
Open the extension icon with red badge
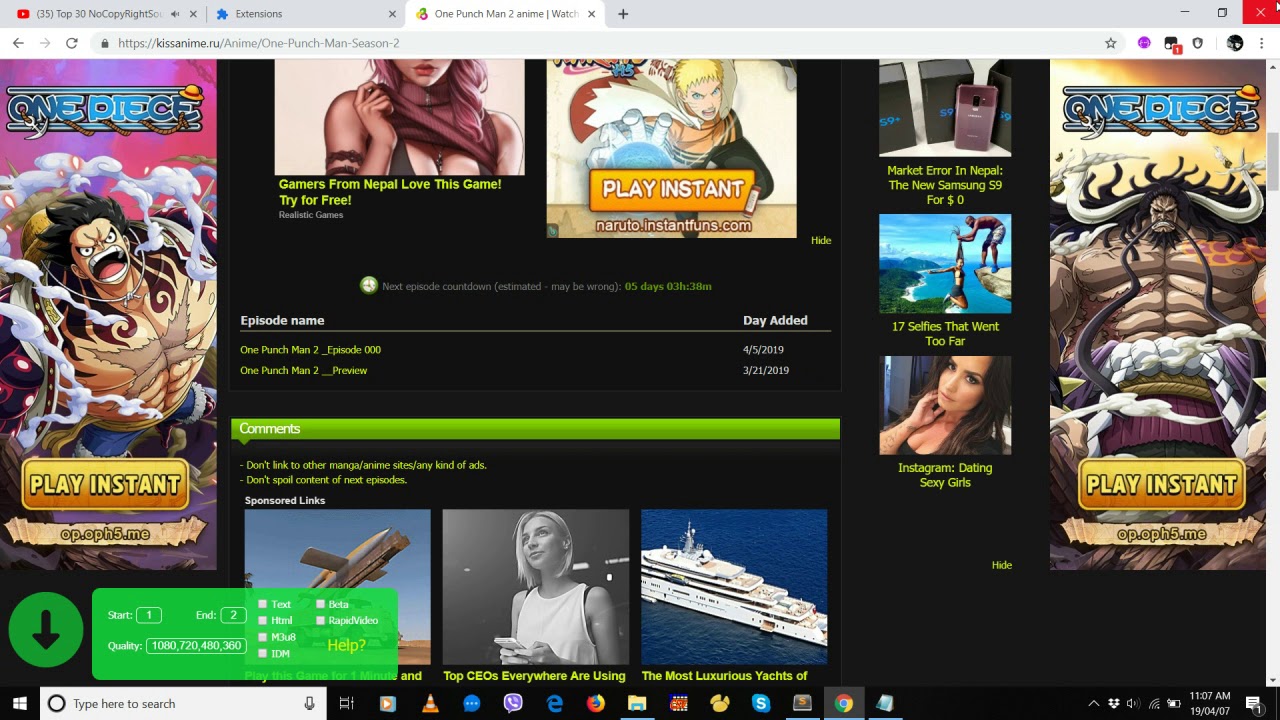point(1172,44)
